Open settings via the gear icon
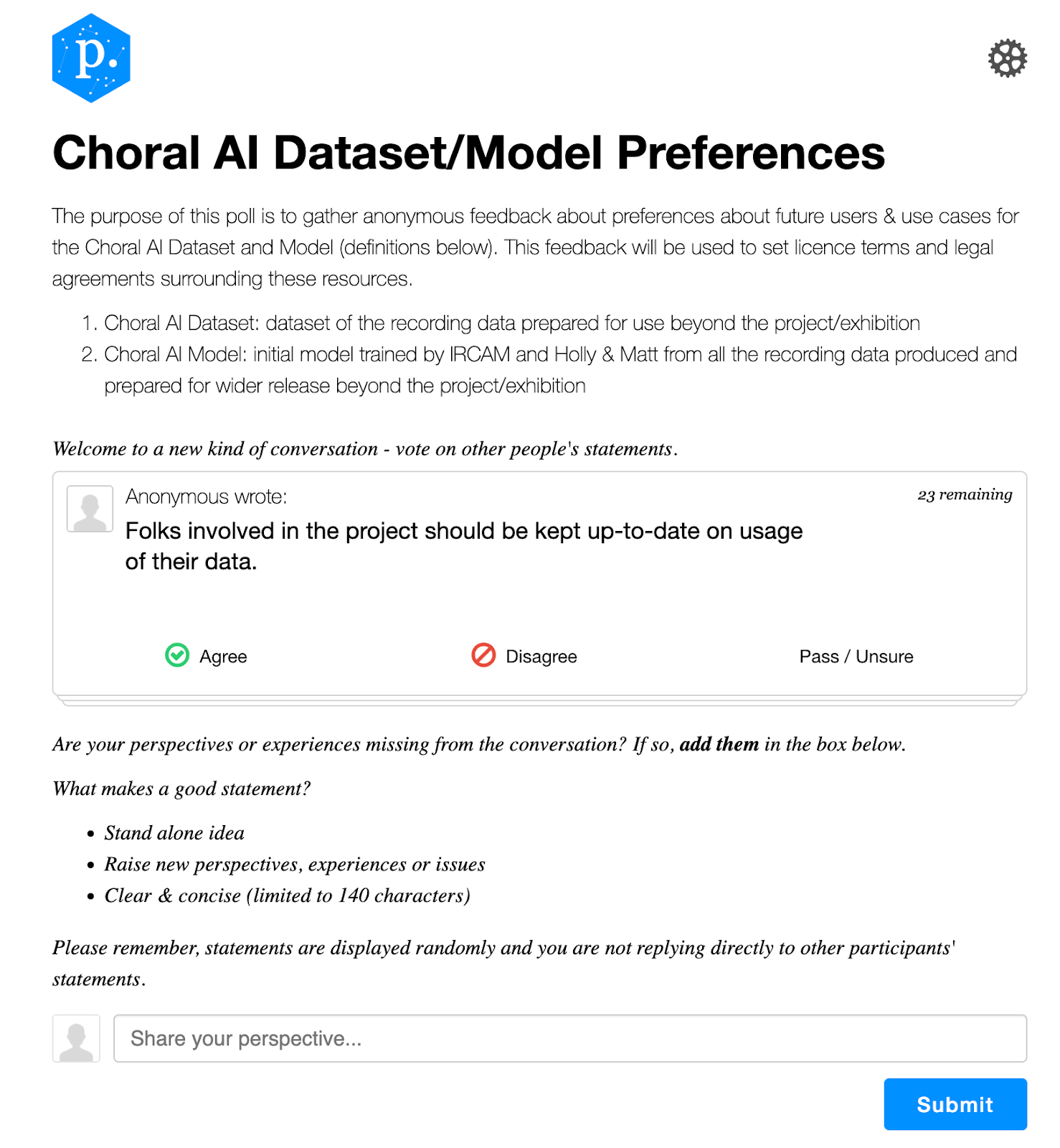 [x=1007, y=58]
